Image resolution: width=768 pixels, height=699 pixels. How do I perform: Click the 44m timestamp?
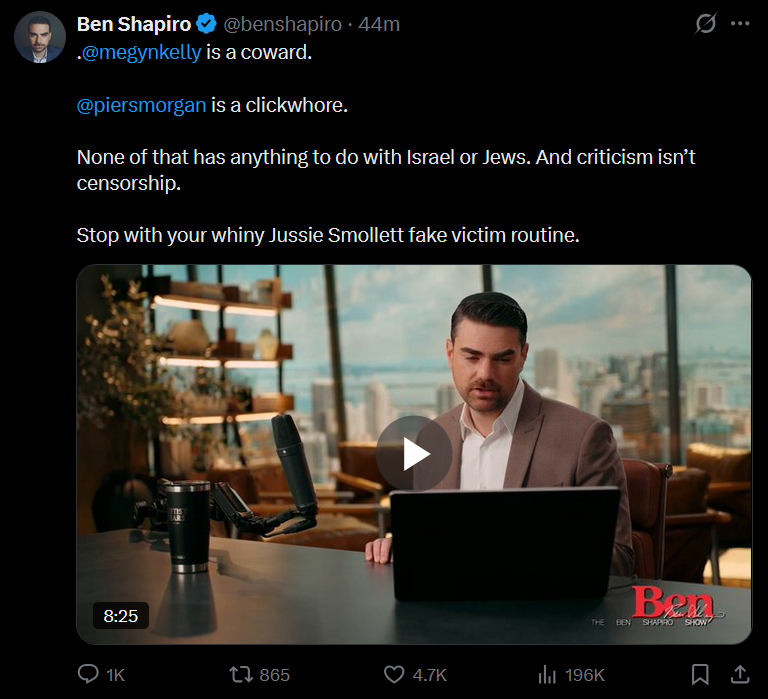(379, 24)
